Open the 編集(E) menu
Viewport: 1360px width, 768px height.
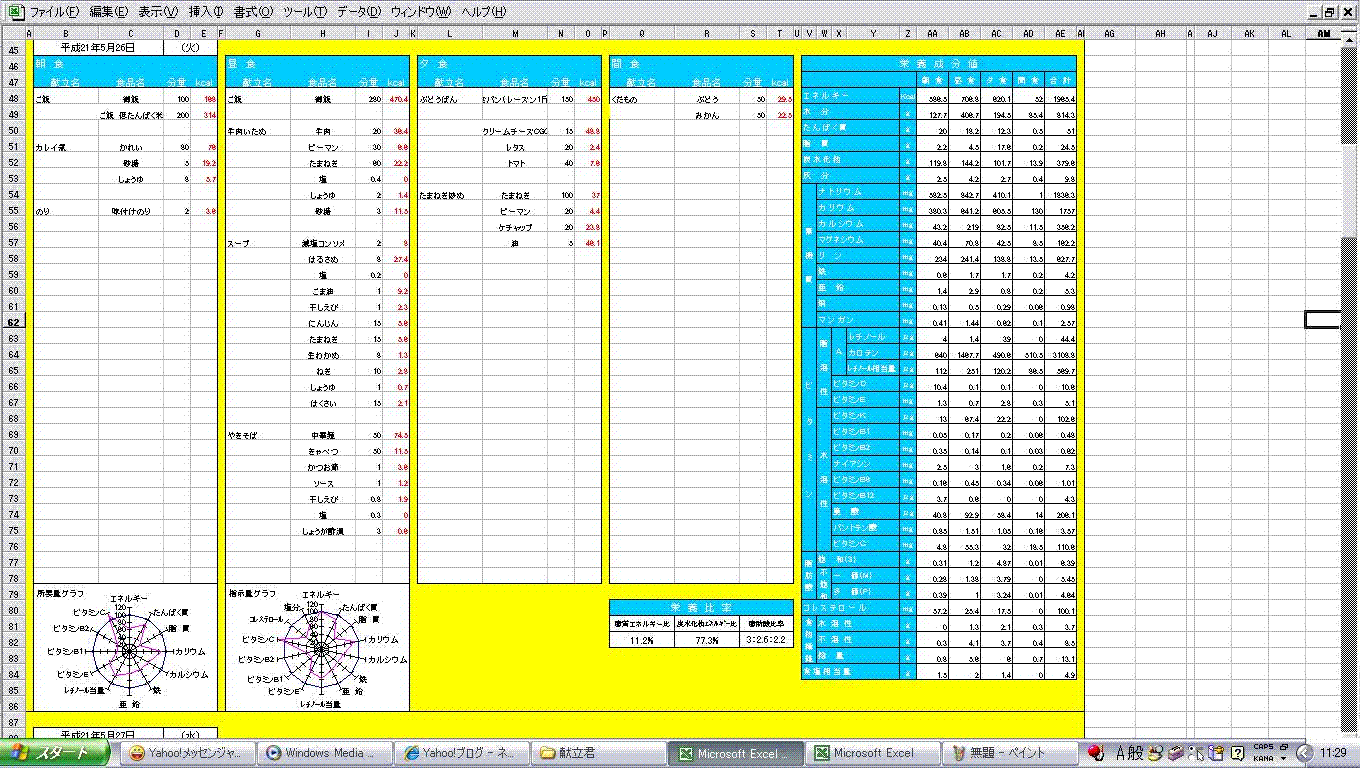(108, 12)
